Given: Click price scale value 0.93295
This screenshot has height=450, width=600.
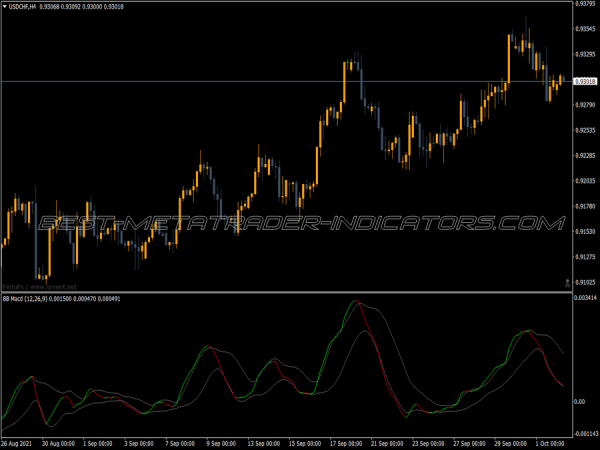Looking at the screenshot, I should (585, 54).
